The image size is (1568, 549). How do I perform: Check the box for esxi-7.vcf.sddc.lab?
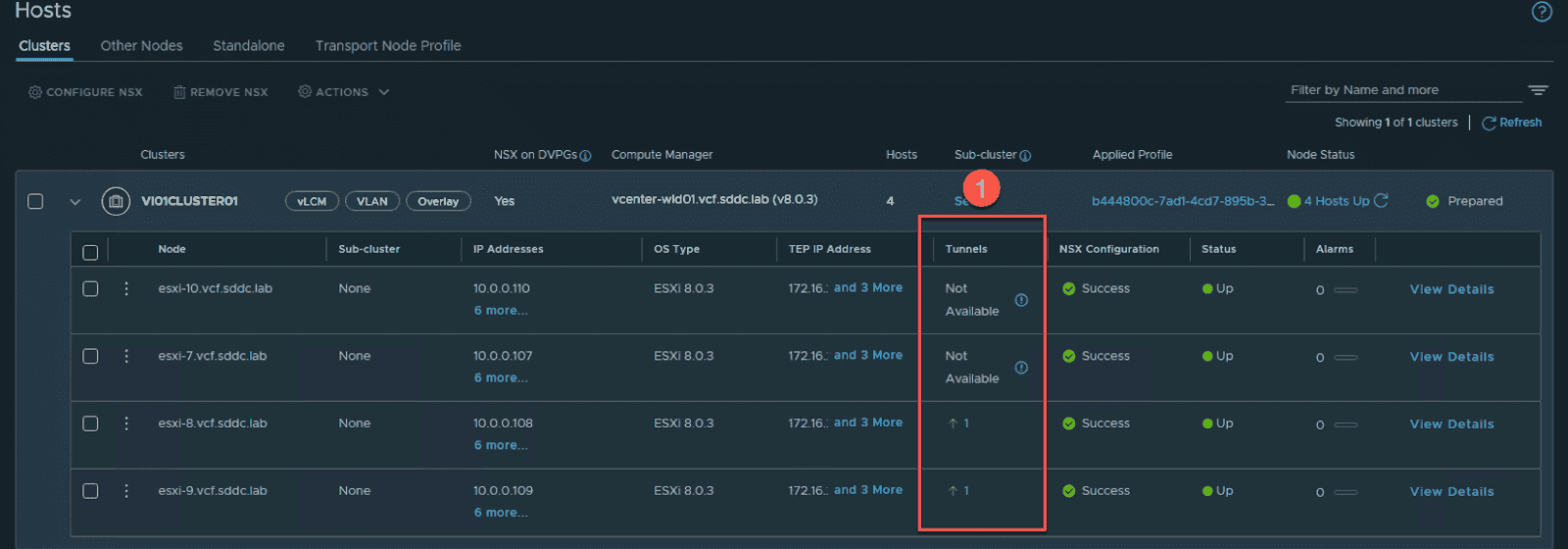point(90,357)
